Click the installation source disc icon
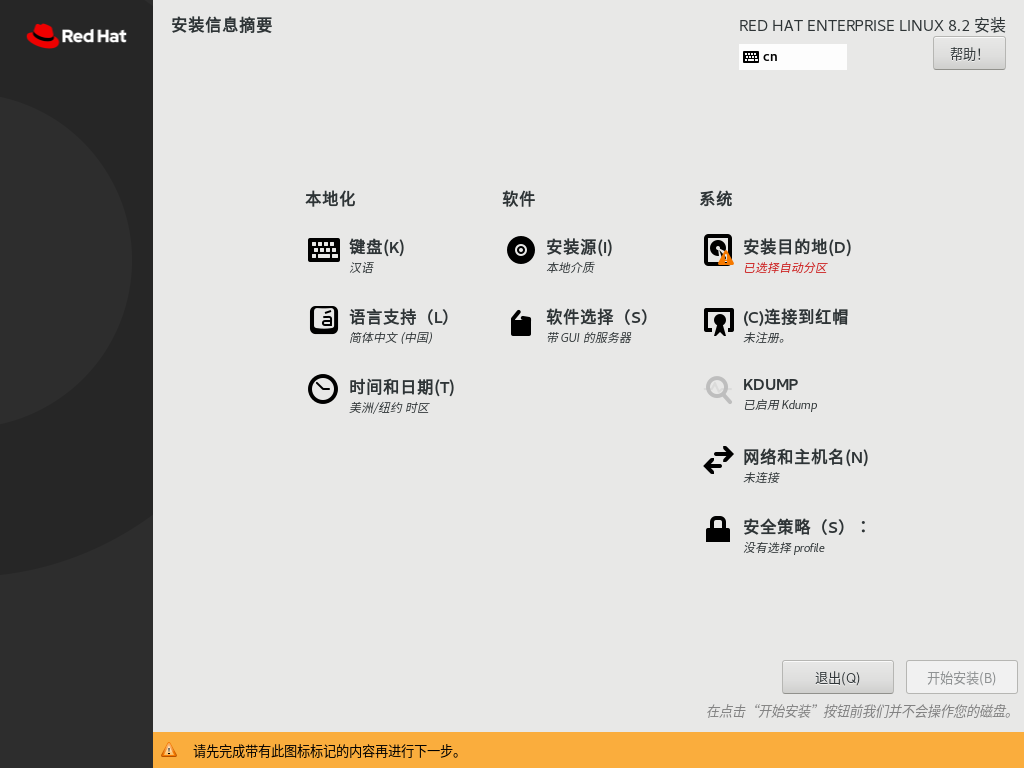Image resolution: width=1024 pixels, height=768 pixels. 520,250
